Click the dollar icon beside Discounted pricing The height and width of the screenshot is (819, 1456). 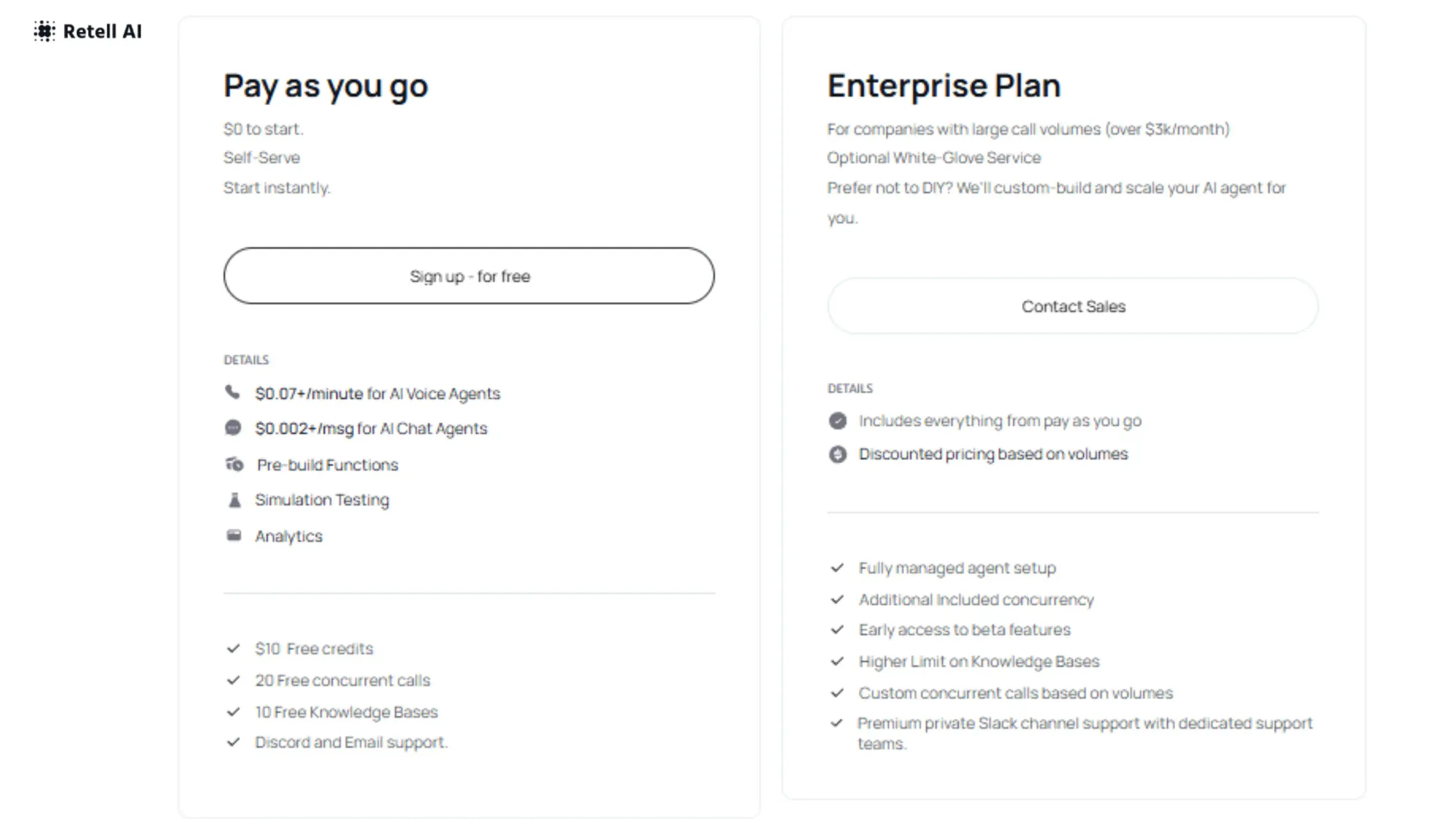click(x=838, y=454)
